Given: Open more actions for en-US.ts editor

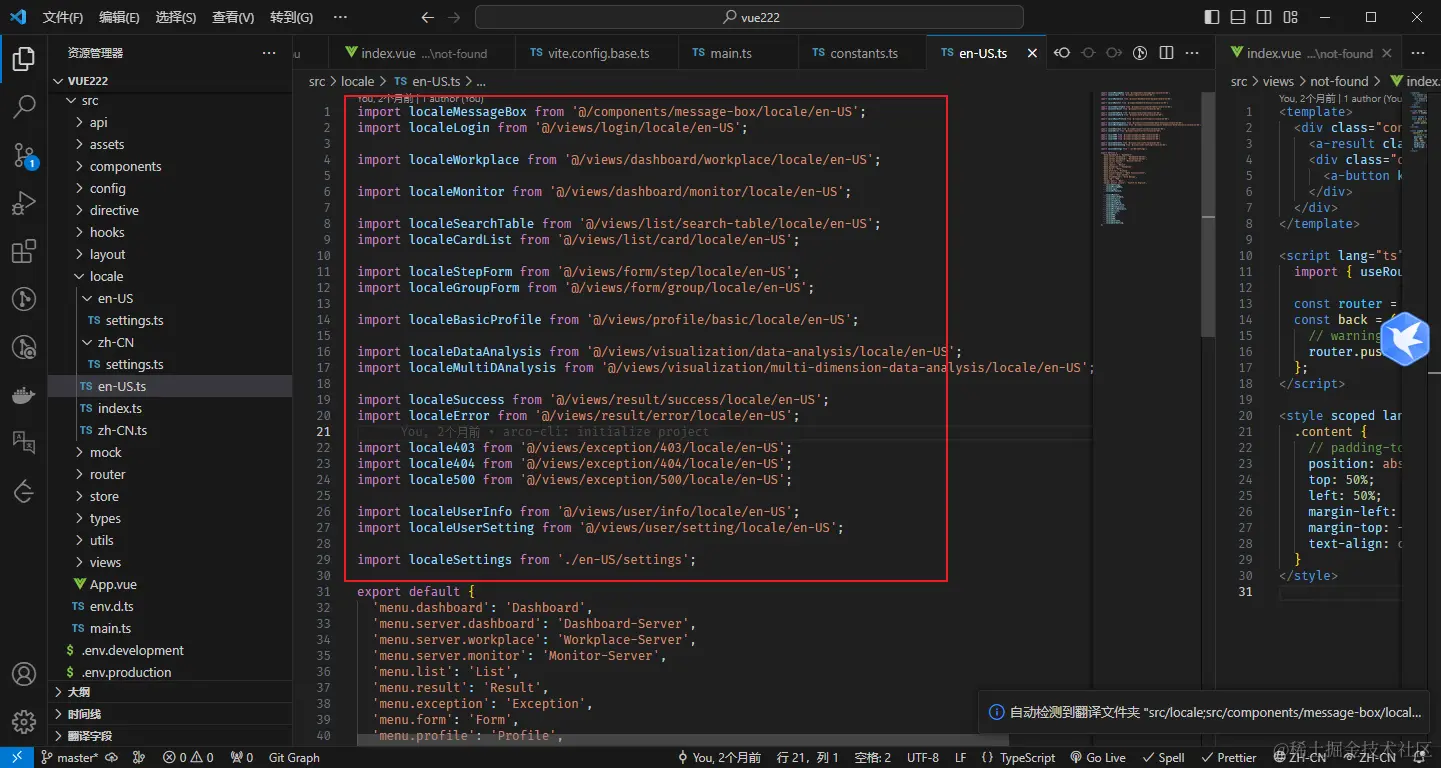Looking at the screenshot, I should [x=1194, y=53].
